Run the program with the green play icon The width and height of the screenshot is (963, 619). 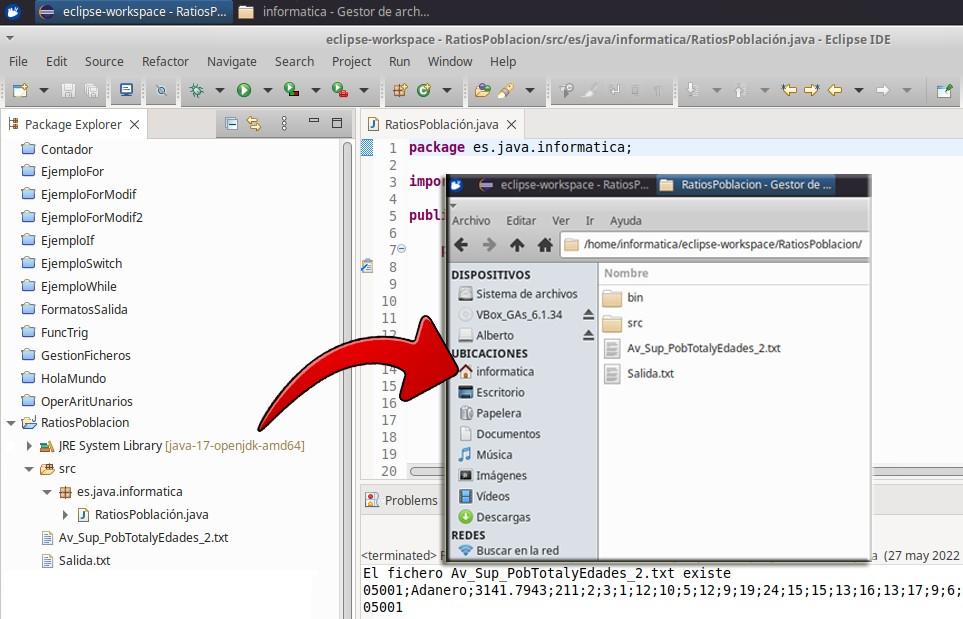pyautogui.click(x=244, y=90)
